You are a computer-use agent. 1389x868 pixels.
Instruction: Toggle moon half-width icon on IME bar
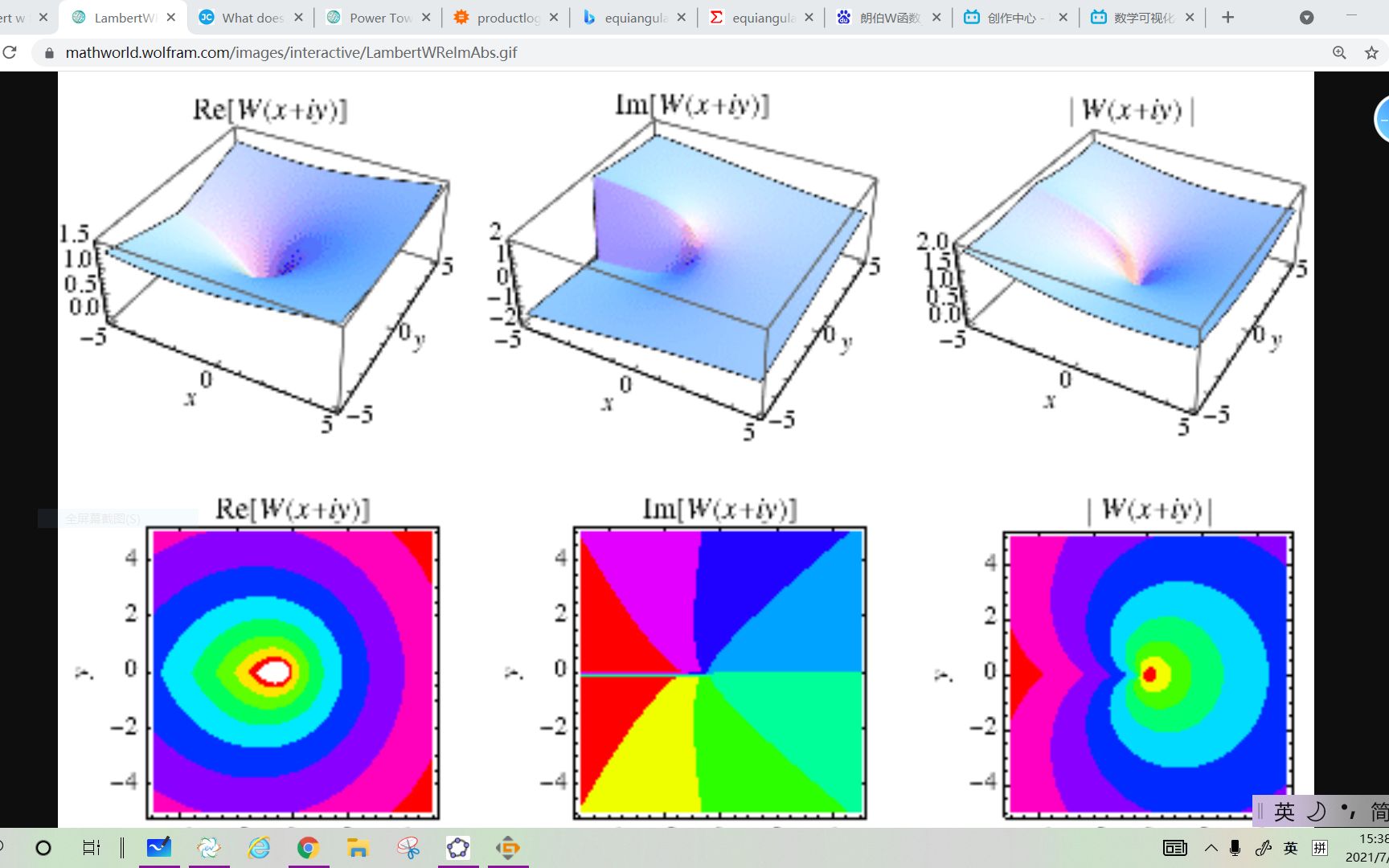(1317, 812)
